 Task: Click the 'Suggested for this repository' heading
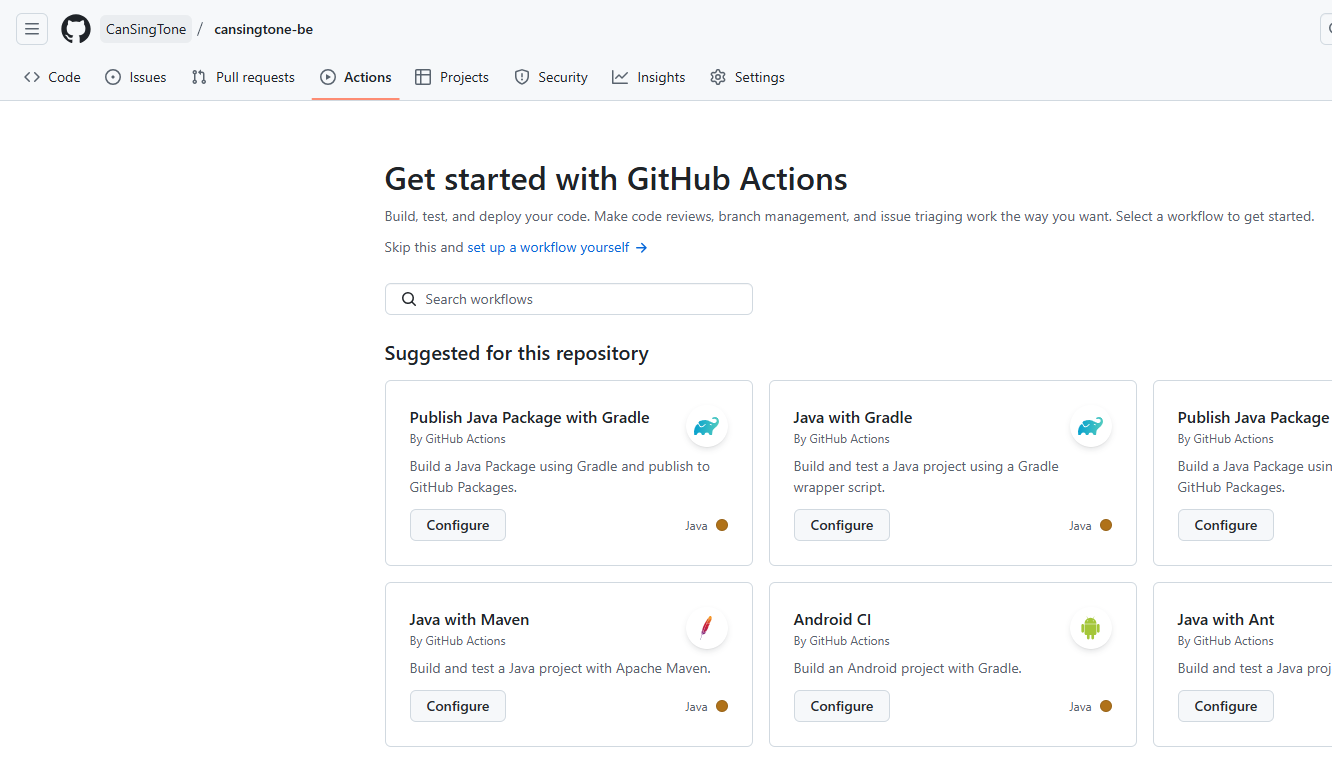click(x=516, y=353)
